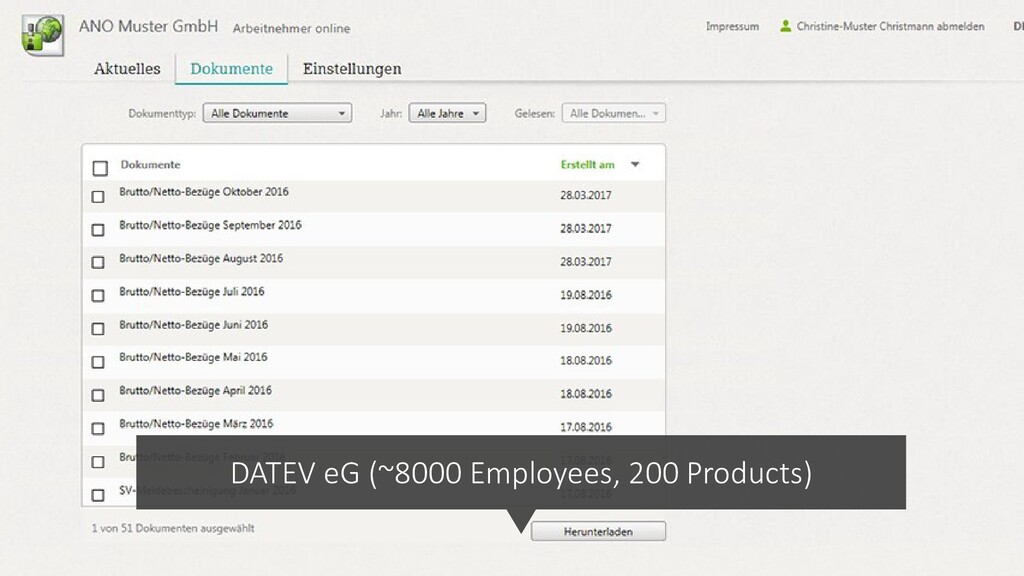Check the August 2016 document checkbox
This screenshot has height=576, width=1024.
pyautogui.click(x=98, y=263)
